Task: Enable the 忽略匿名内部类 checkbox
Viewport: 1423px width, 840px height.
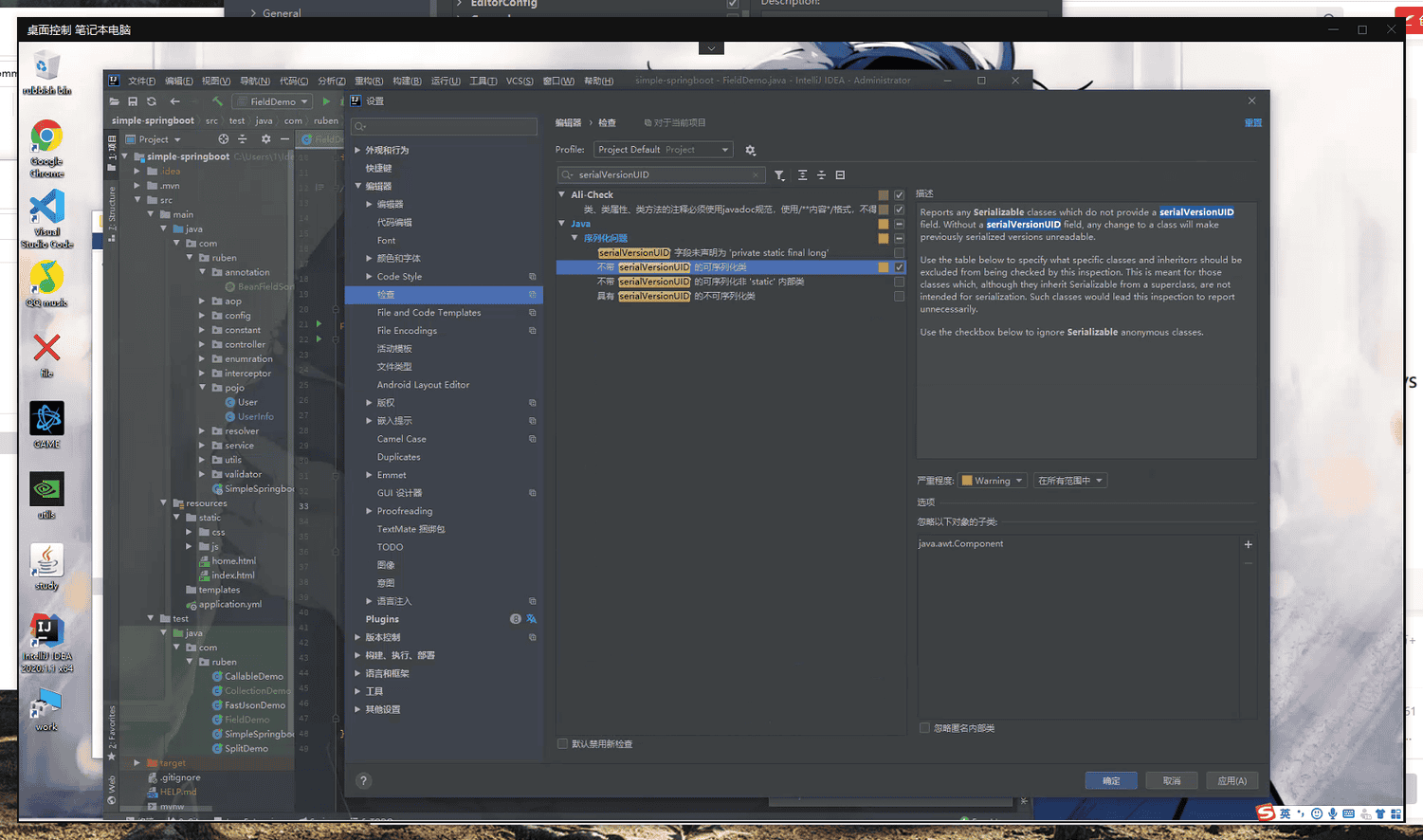Action: pyautogui.click(x=924, y=728)
